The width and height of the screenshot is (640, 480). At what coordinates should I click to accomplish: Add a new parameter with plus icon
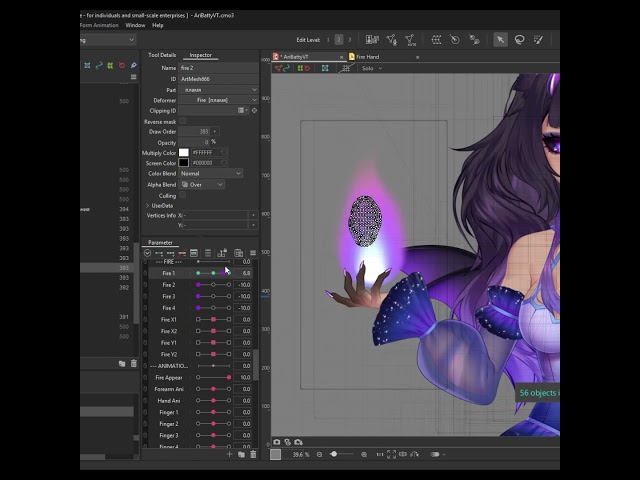(x=229, y=454)
